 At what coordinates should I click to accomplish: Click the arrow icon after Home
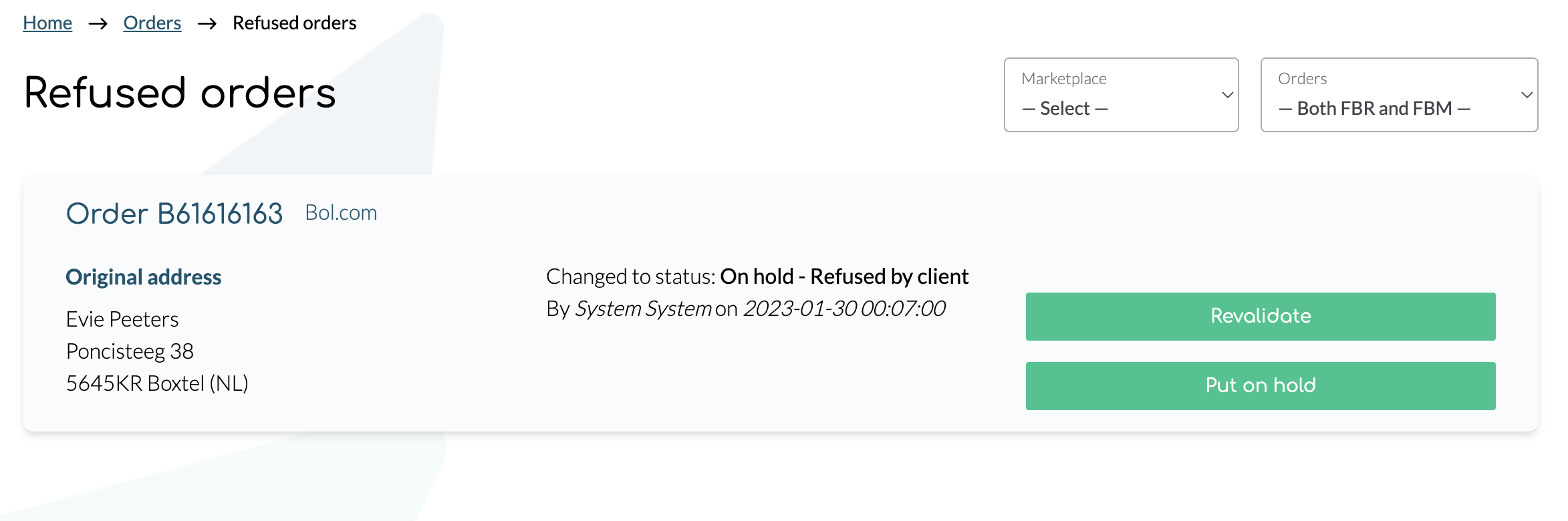pyautogui.click(x=98, y=24)
